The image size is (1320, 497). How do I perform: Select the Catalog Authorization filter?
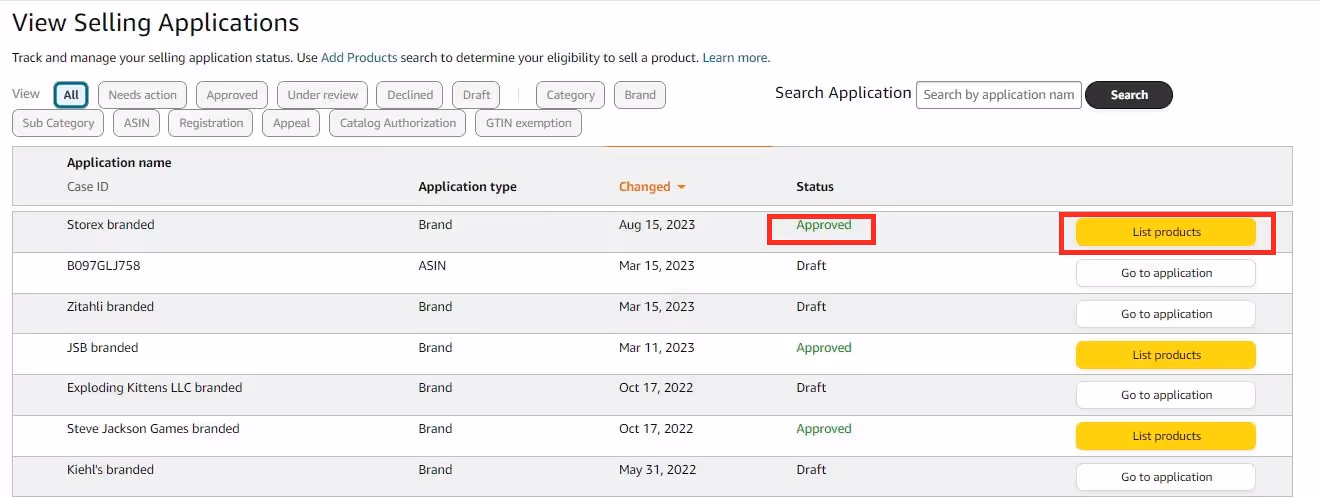[398, 123]
